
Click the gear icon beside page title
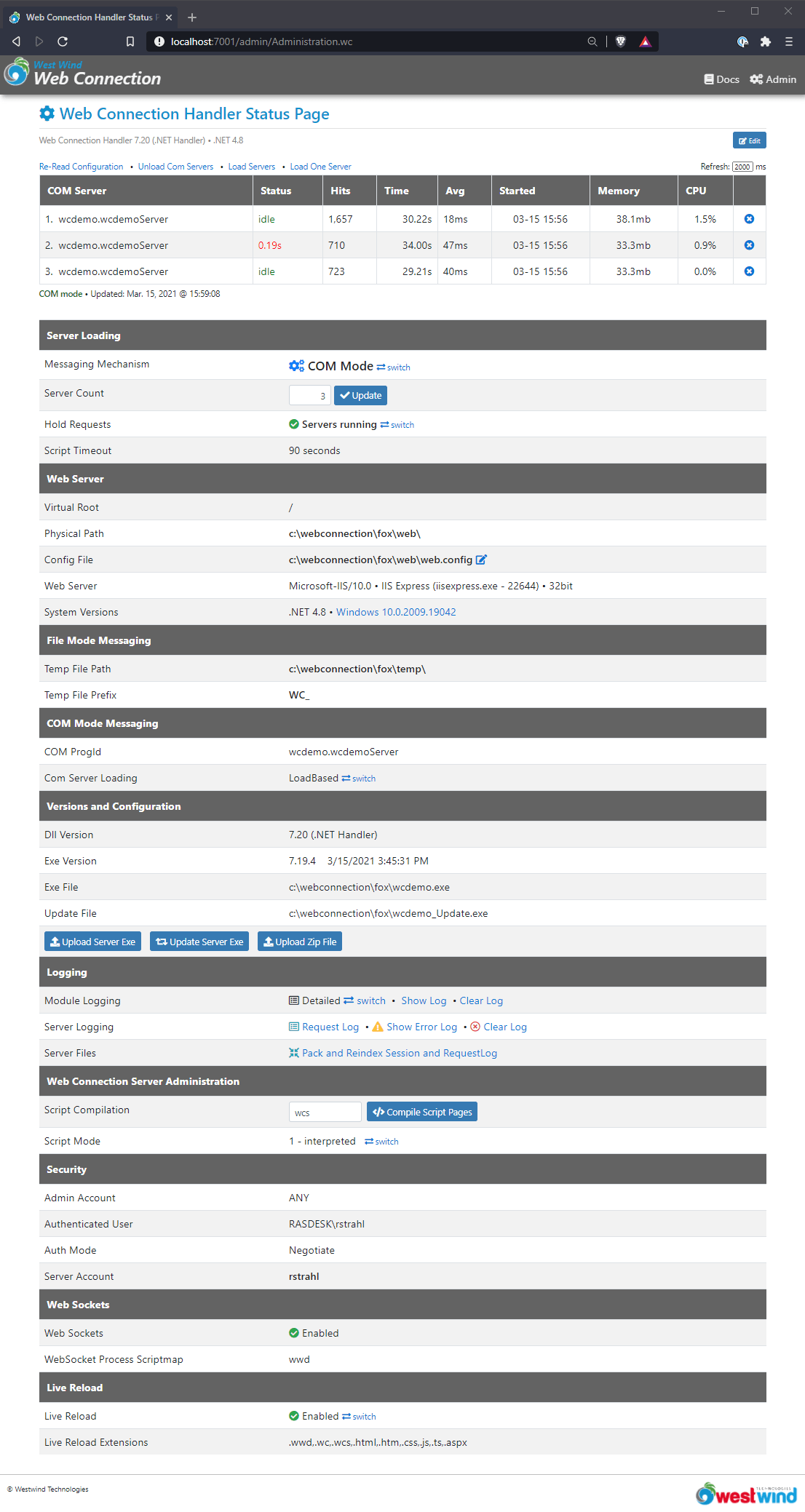(x=47, y=114)
